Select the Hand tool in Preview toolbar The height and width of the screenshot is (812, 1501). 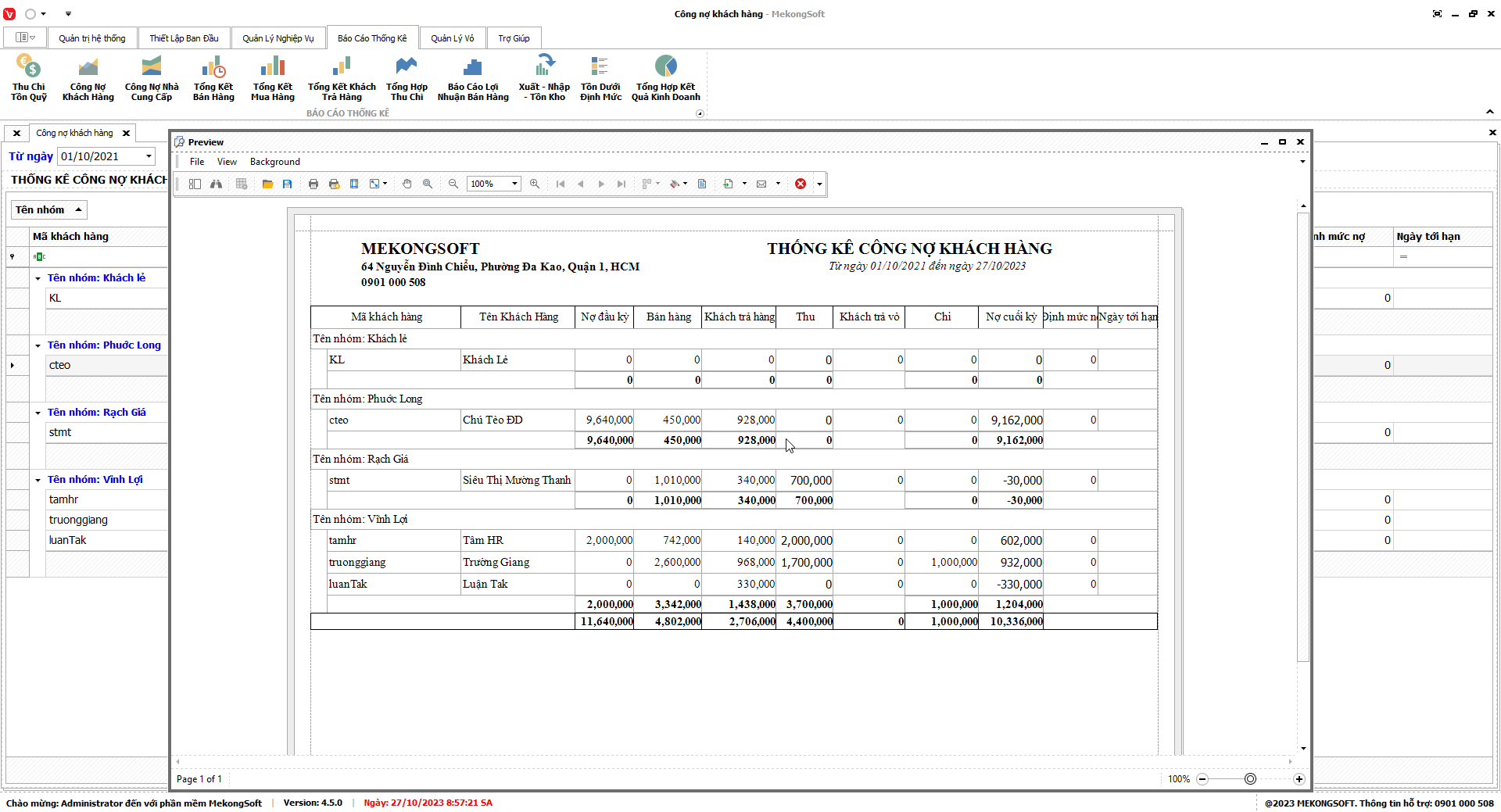[x=407, y=184]
